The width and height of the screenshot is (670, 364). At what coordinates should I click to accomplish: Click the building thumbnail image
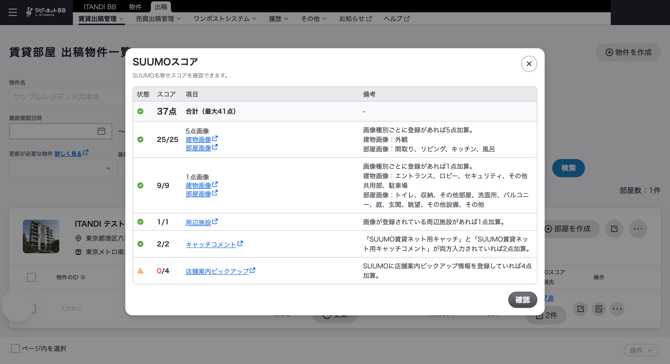[x=41, y=236]
